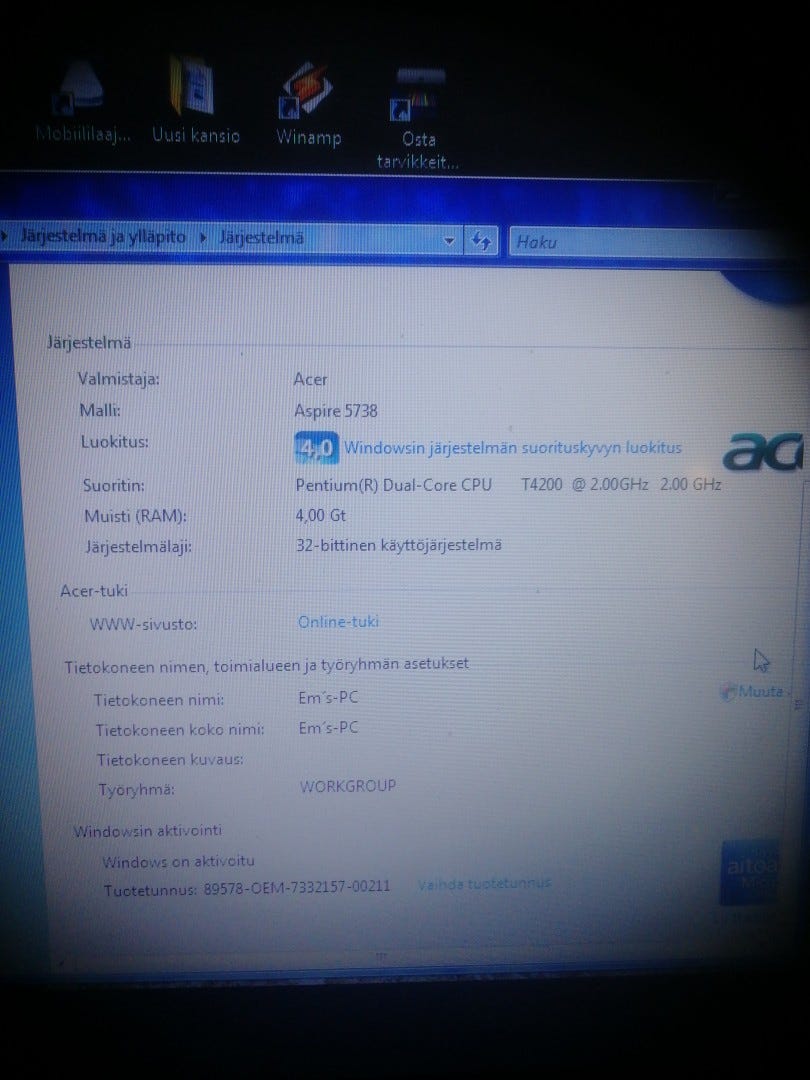Viewport: 810px width, 1080px height.
Task: Click the Suoritin: label
Action: 114,485
